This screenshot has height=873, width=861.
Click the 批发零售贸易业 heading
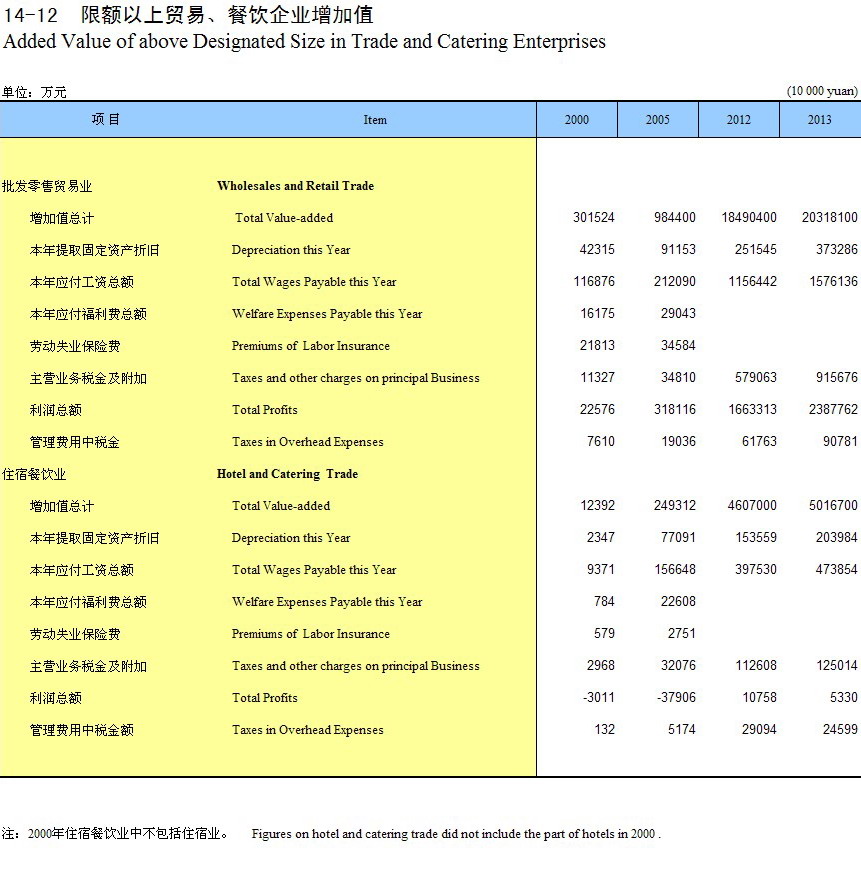coord(47,186)
